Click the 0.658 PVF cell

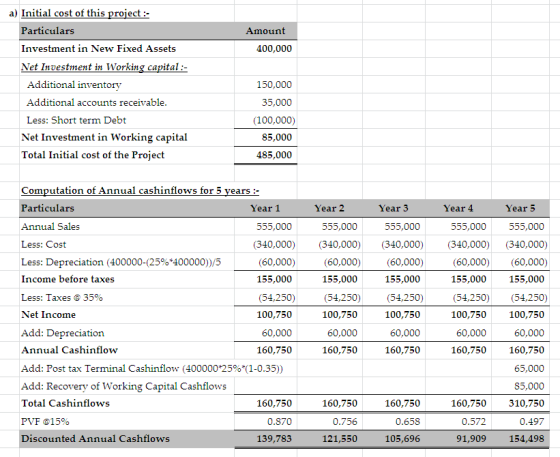408,422
